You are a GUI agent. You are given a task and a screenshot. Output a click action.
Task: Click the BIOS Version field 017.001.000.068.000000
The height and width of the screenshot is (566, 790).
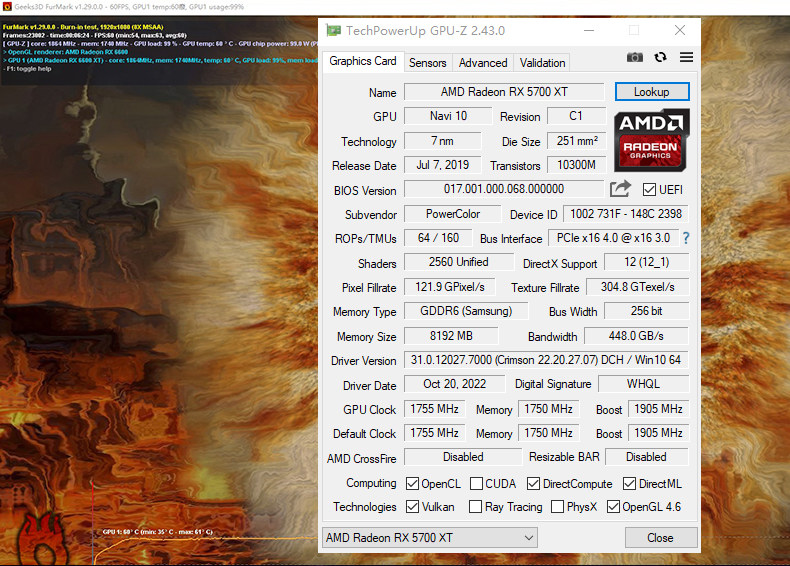[504, 190]
